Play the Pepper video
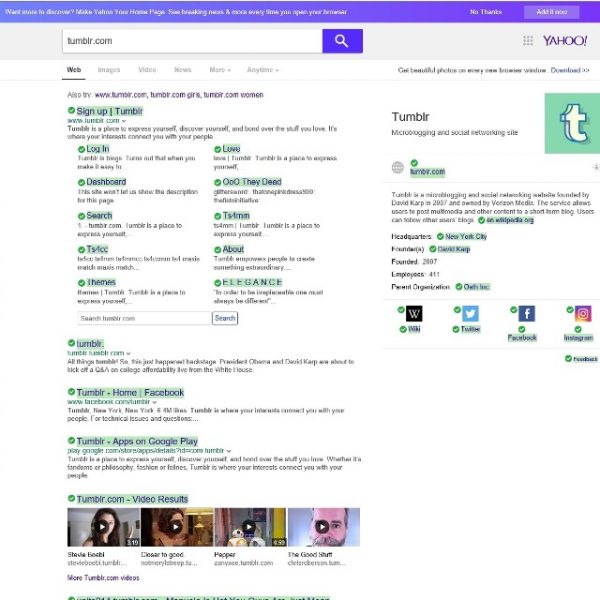Image resolution: width=600 pixels, height=600 pixels. tap(250, 527)
